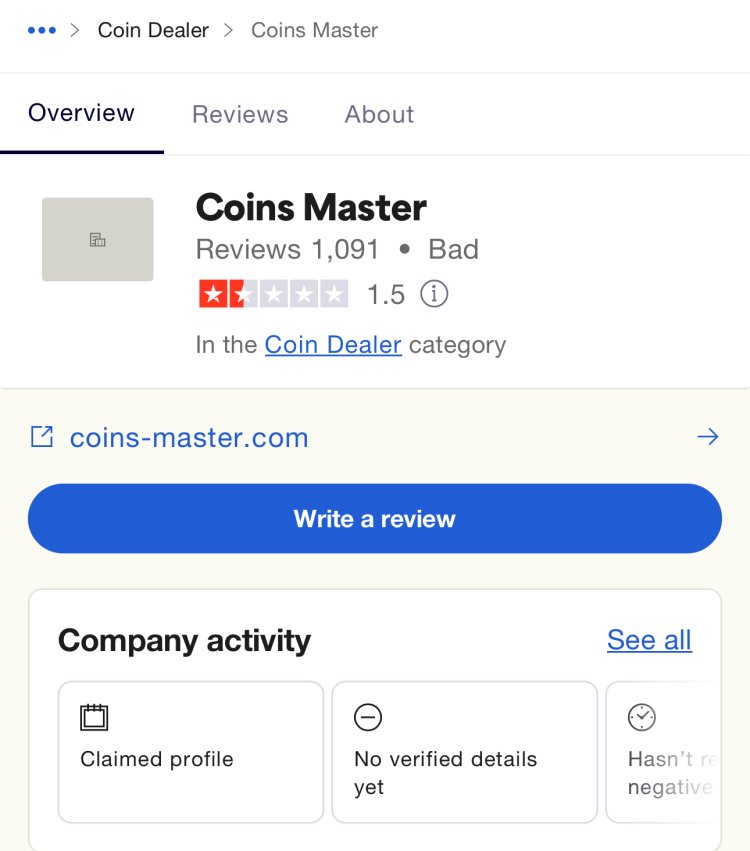Click the Claimed profile card text
Viewport: 750px width, 851px height.
[157, 759]
